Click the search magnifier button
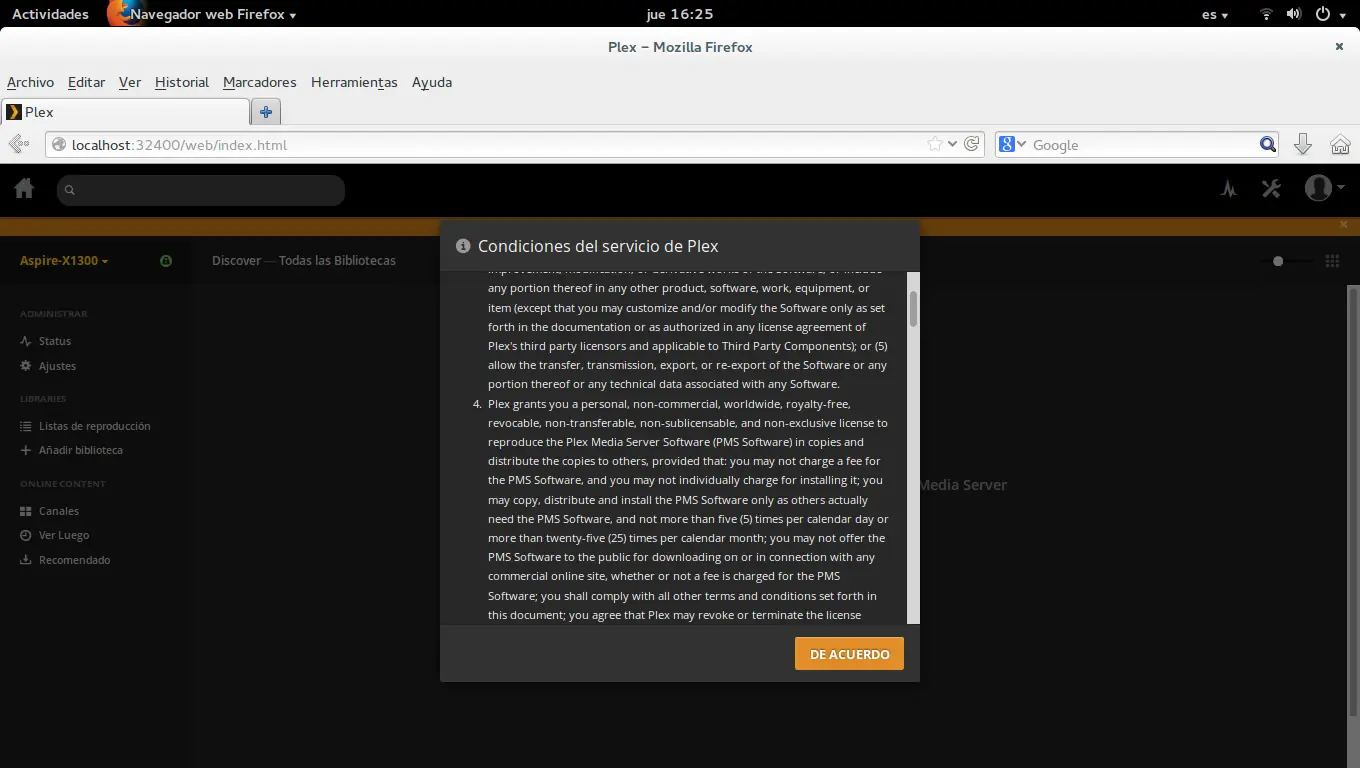Viewport: 1360px width, 768px height. (x=1268, y=144)
